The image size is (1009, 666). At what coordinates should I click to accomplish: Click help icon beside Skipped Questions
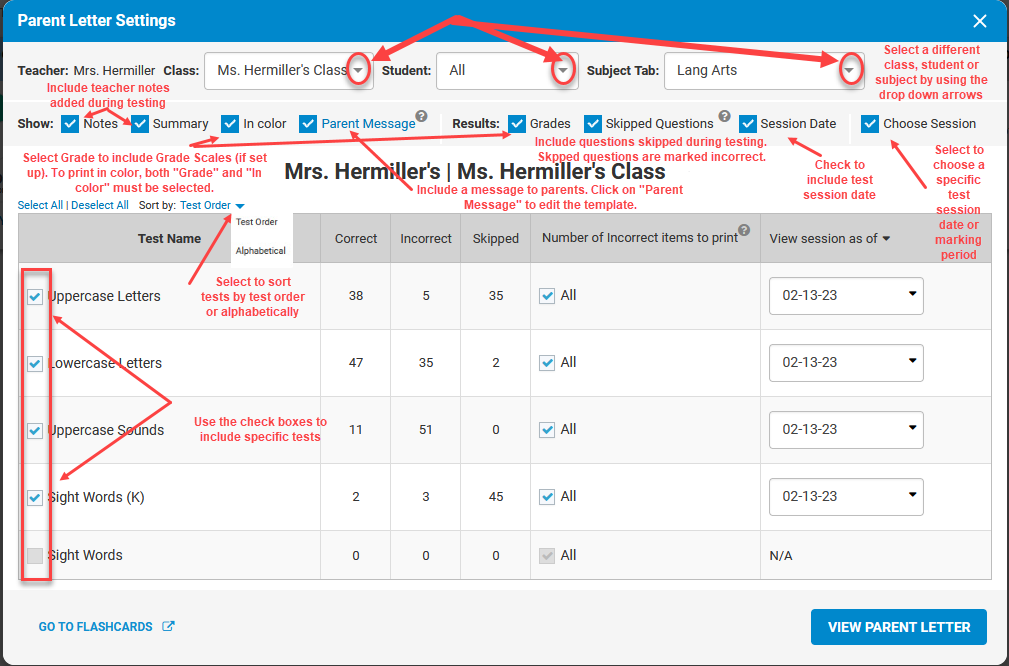point(724,116)
